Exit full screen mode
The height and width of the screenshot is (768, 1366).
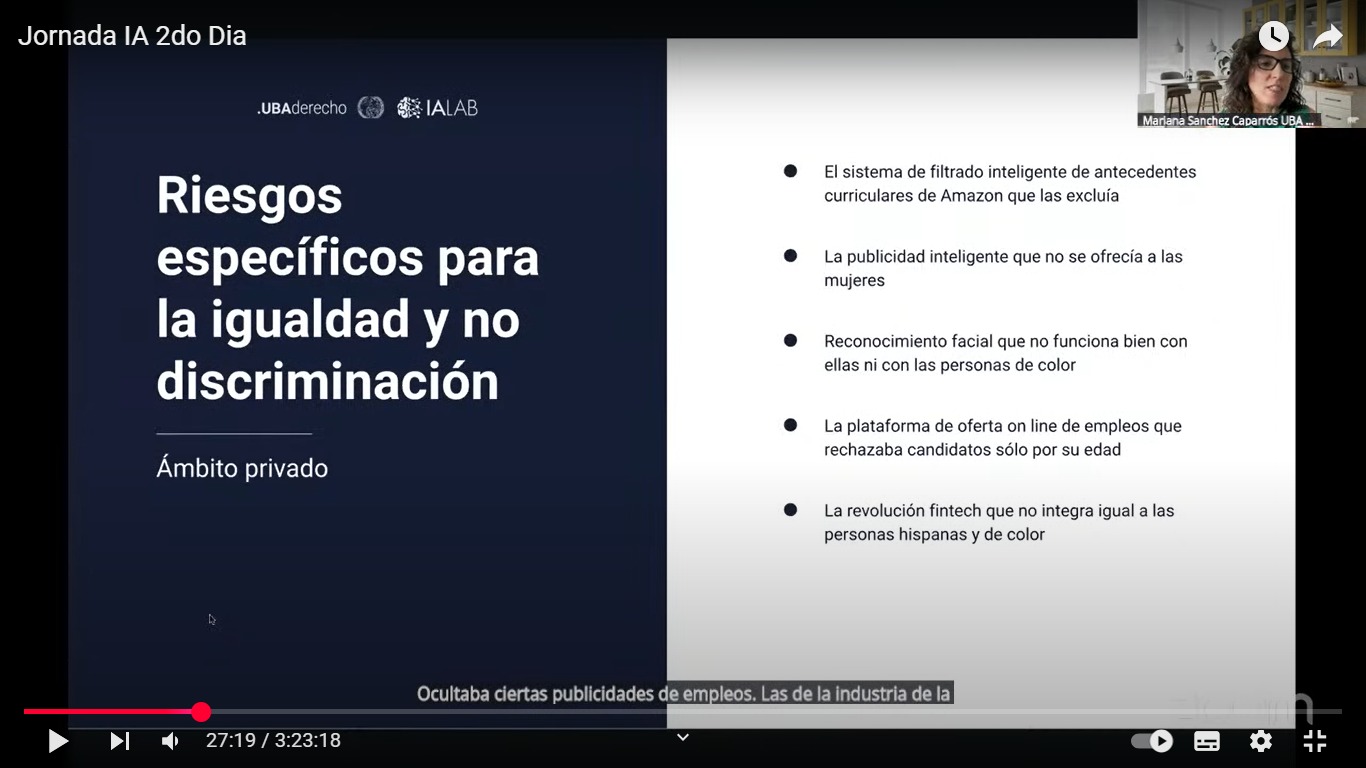click(x=1315, y=741)
